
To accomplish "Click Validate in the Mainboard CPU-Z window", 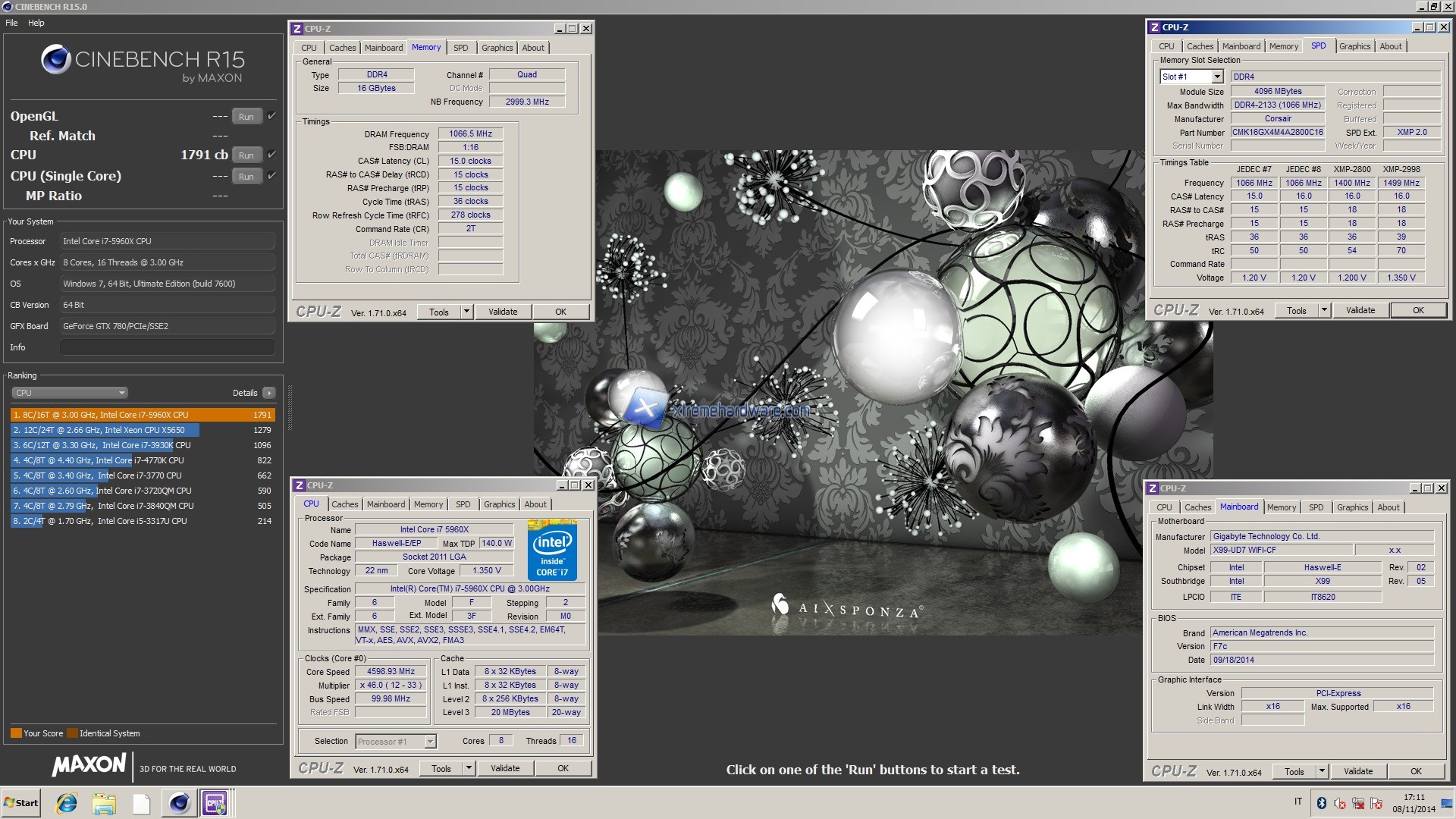I will tap(1358, 771).
